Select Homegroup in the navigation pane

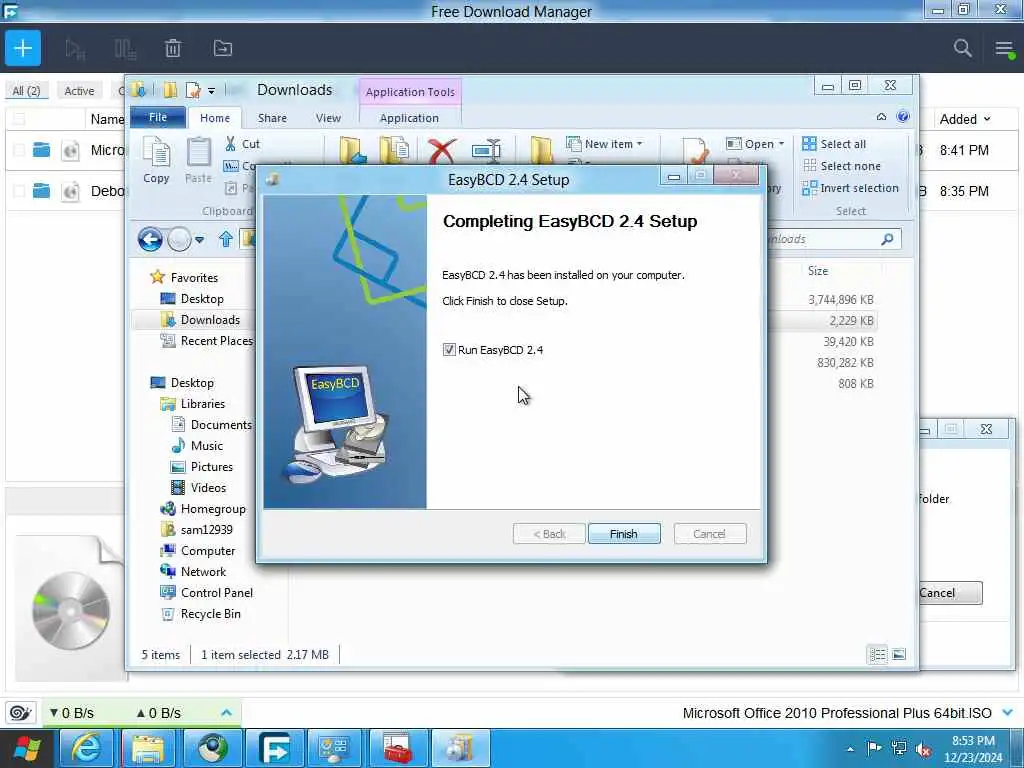pyautogui.click(x=203, y=508)
